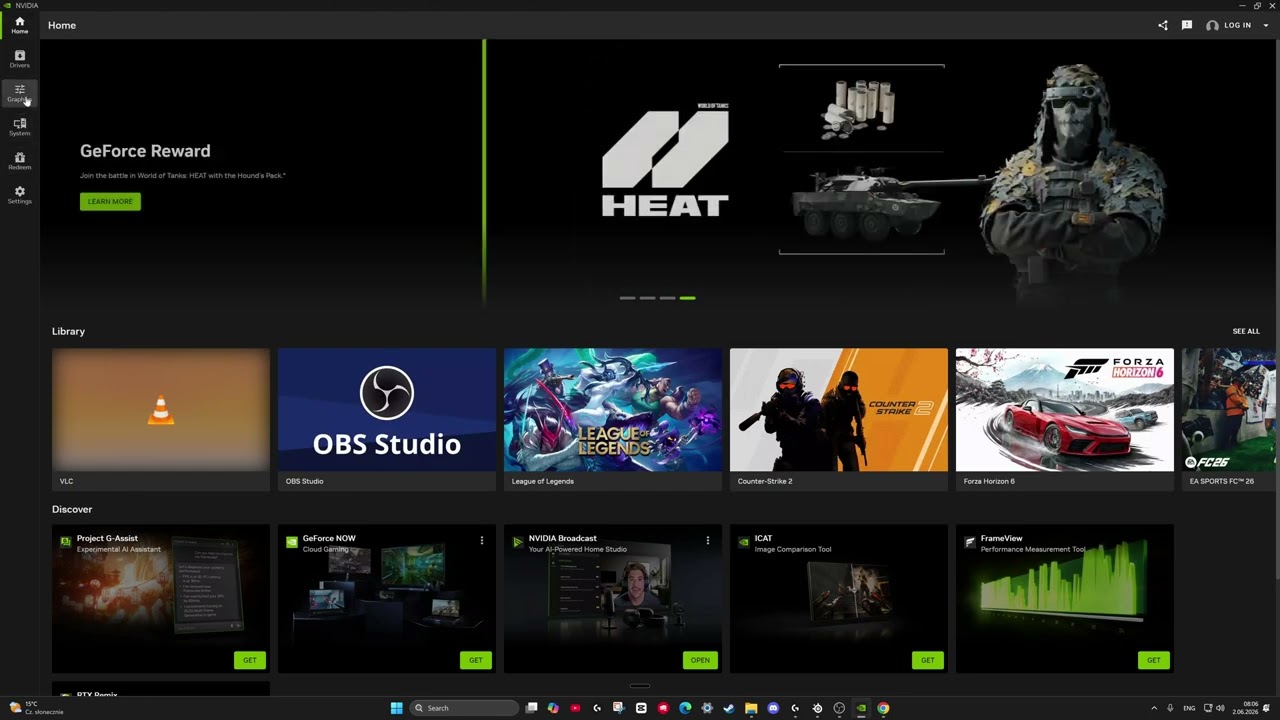Screen dimensions: 1280x720
Task: Get FrameView
Action: coord(1154,660)
